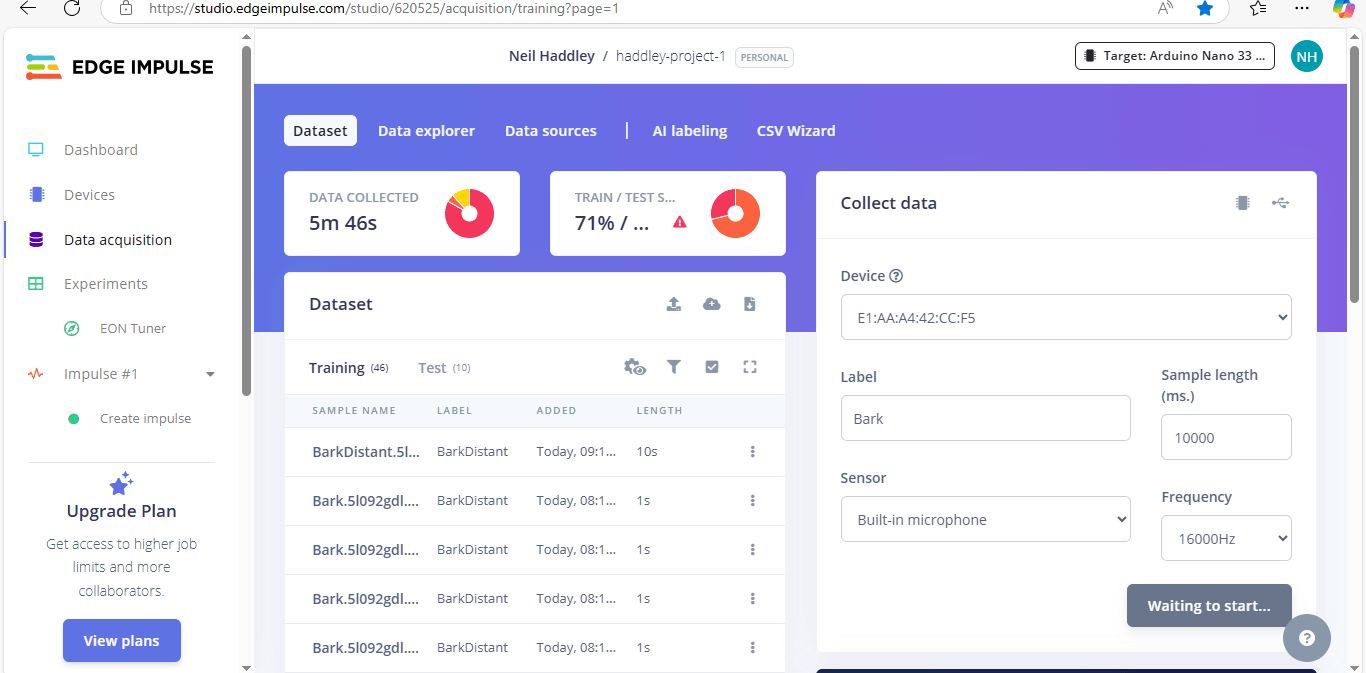
Task: Click the Edge Impulse logo
Action: 119,67
